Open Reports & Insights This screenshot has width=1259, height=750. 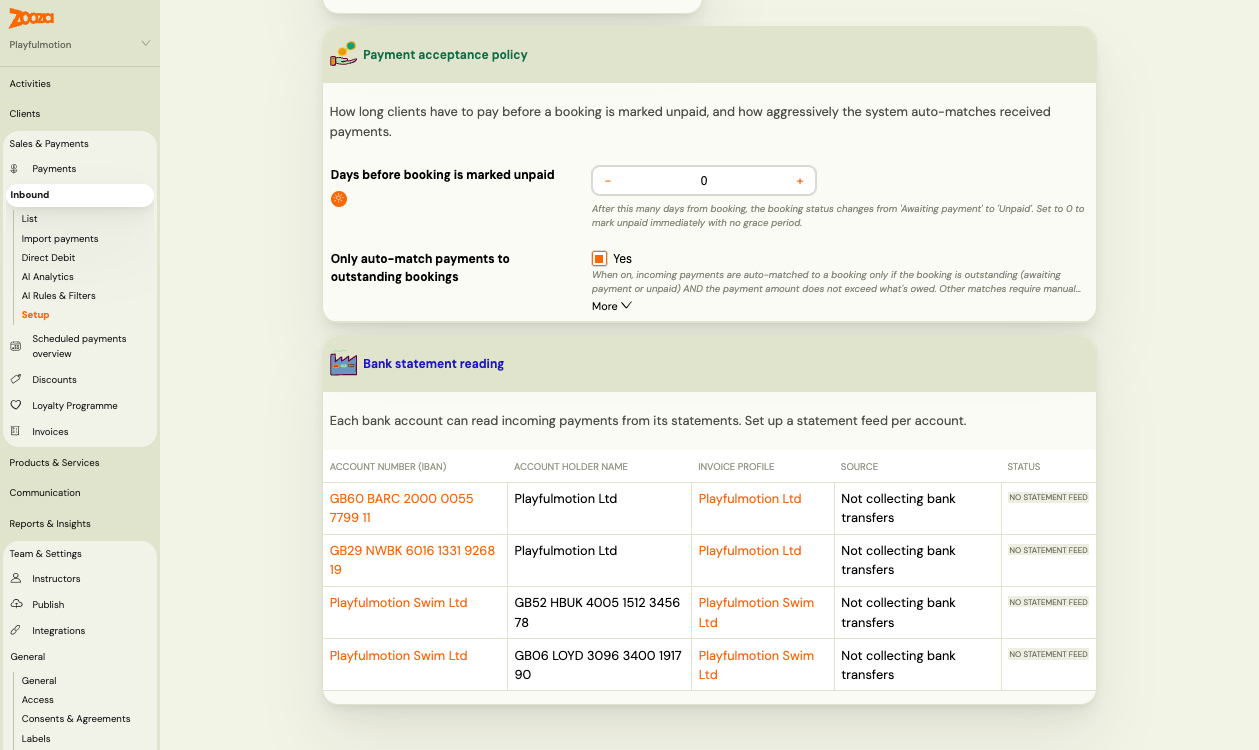point(50,524)
